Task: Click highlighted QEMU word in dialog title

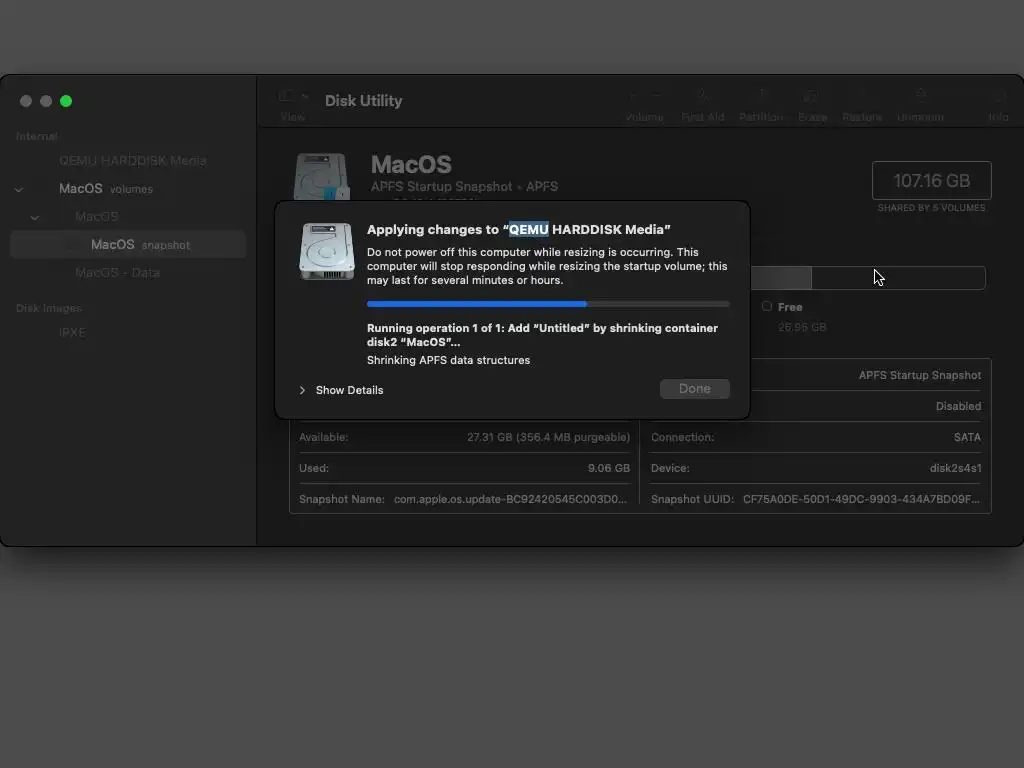Action: click(x=528, y=229)
